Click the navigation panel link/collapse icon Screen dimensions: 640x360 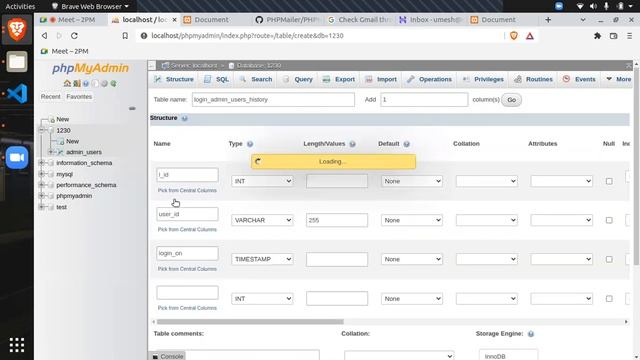point(132,109)
